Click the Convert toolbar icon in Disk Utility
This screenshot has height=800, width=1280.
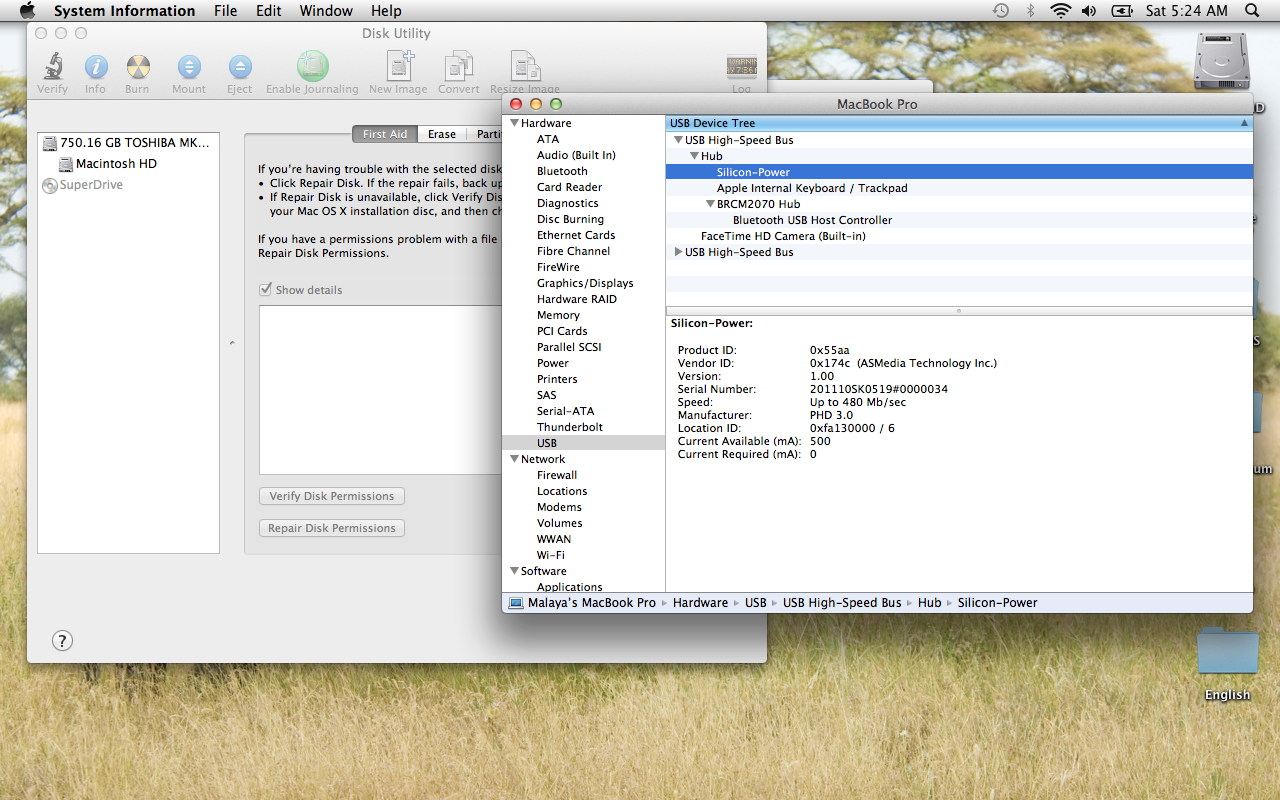click(458, 66)
